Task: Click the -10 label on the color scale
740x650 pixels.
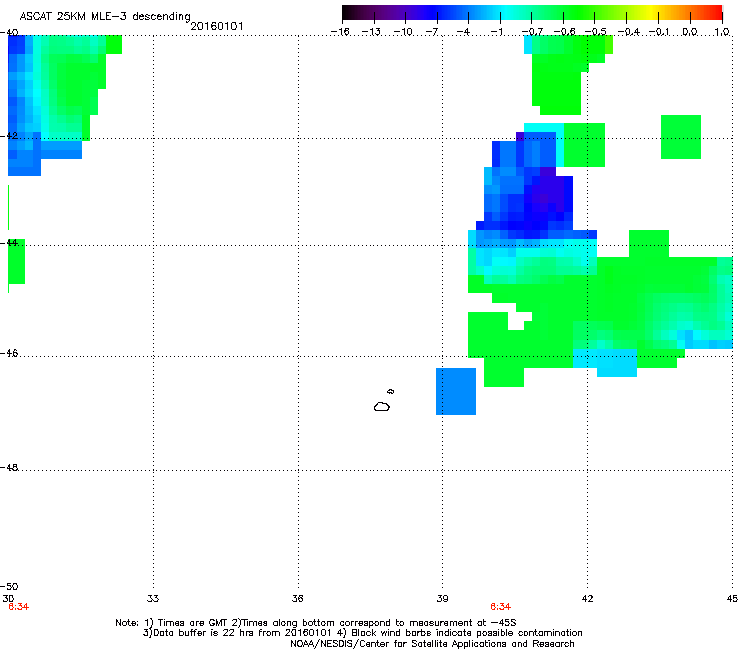Action: [x=403, y=32]
